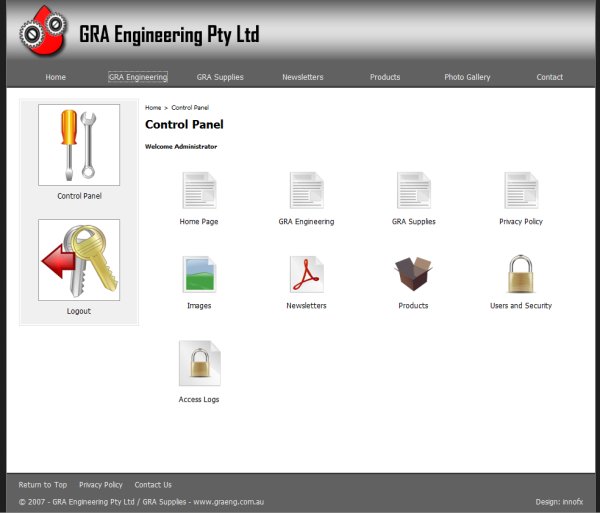Open Photo Gallery from the navigation bar
600x513 pixels.
point(467,77)
